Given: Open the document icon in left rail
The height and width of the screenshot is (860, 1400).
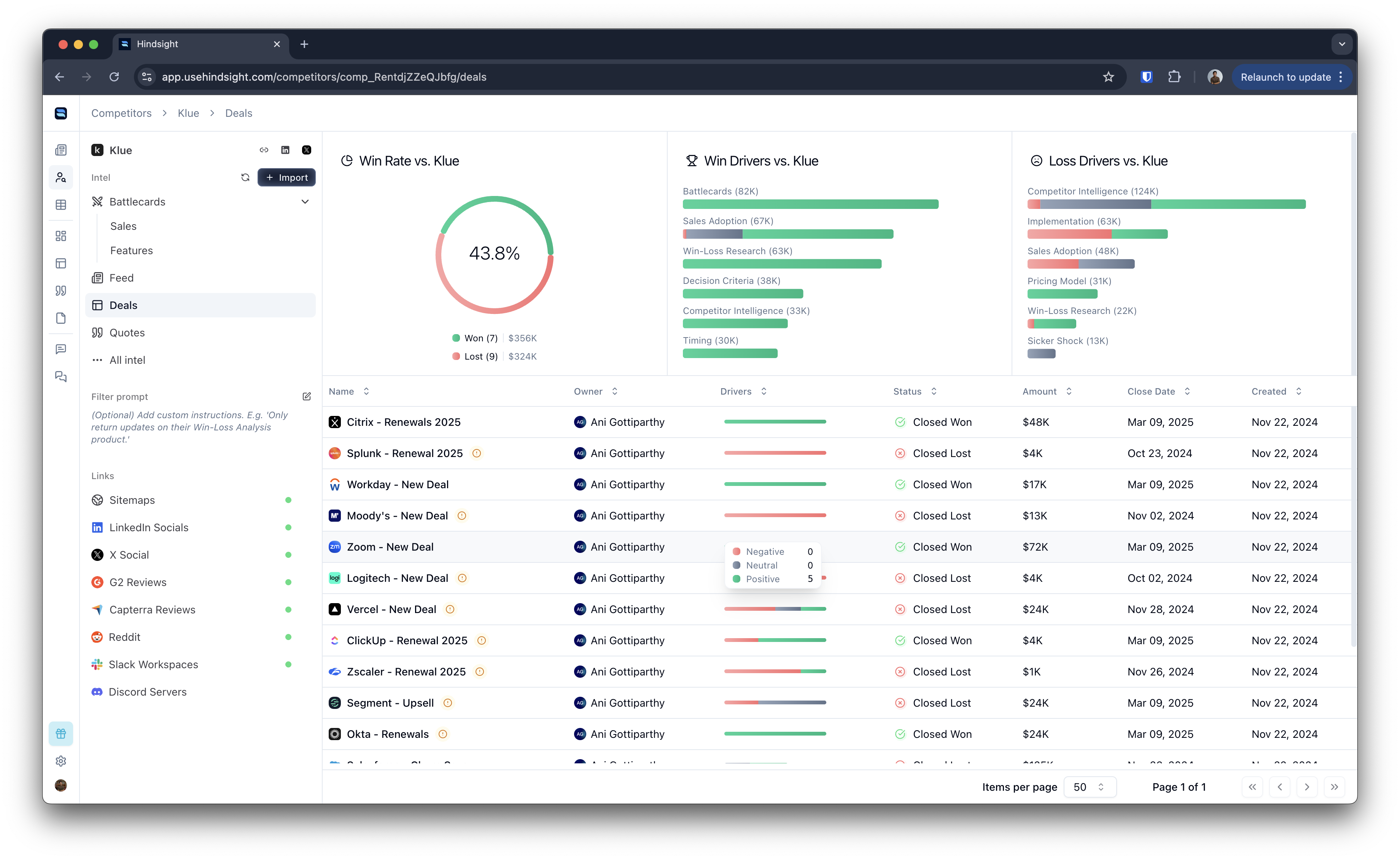Looking at the screenshot, I should [61, 318].
